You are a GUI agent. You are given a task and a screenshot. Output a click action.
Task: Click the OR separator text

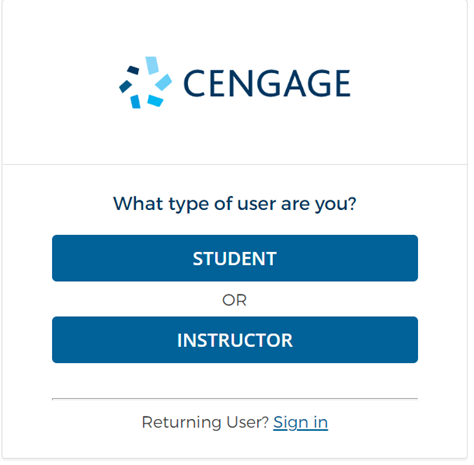coord(234,300)
